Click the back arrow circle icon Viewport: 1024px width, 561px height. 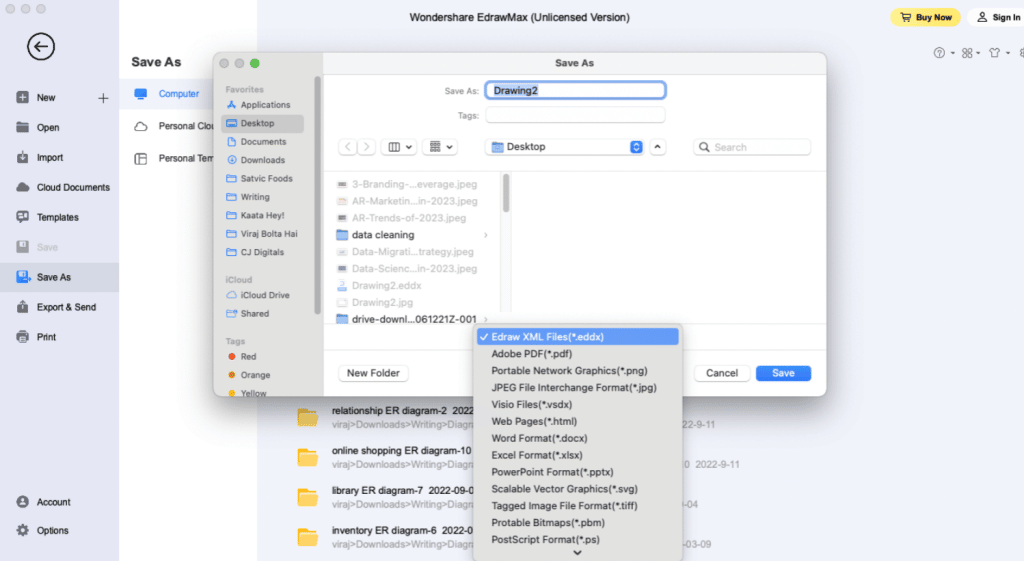[40, 46]
